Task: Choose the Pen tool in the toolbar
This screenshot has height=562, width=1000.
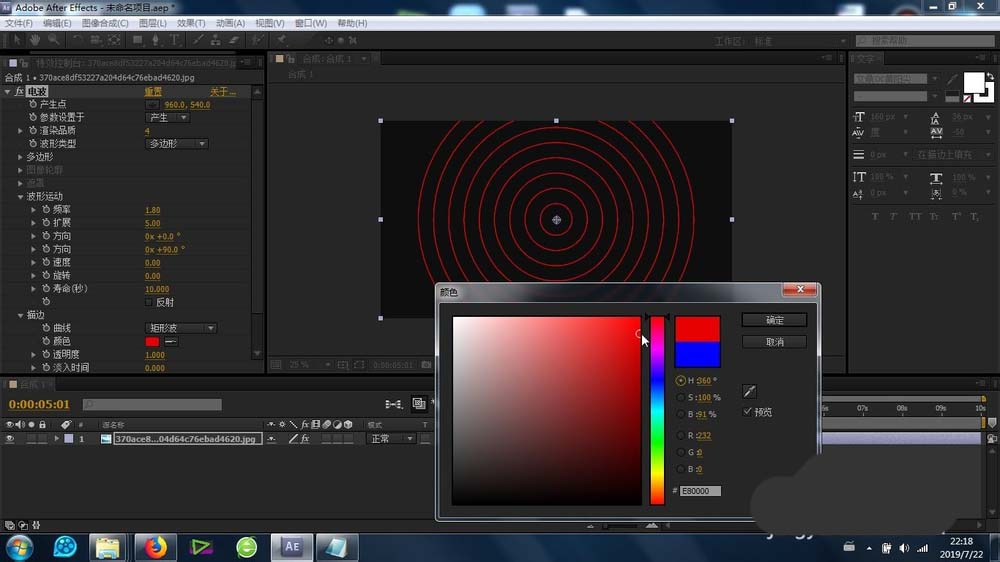Action: (157, 40)
